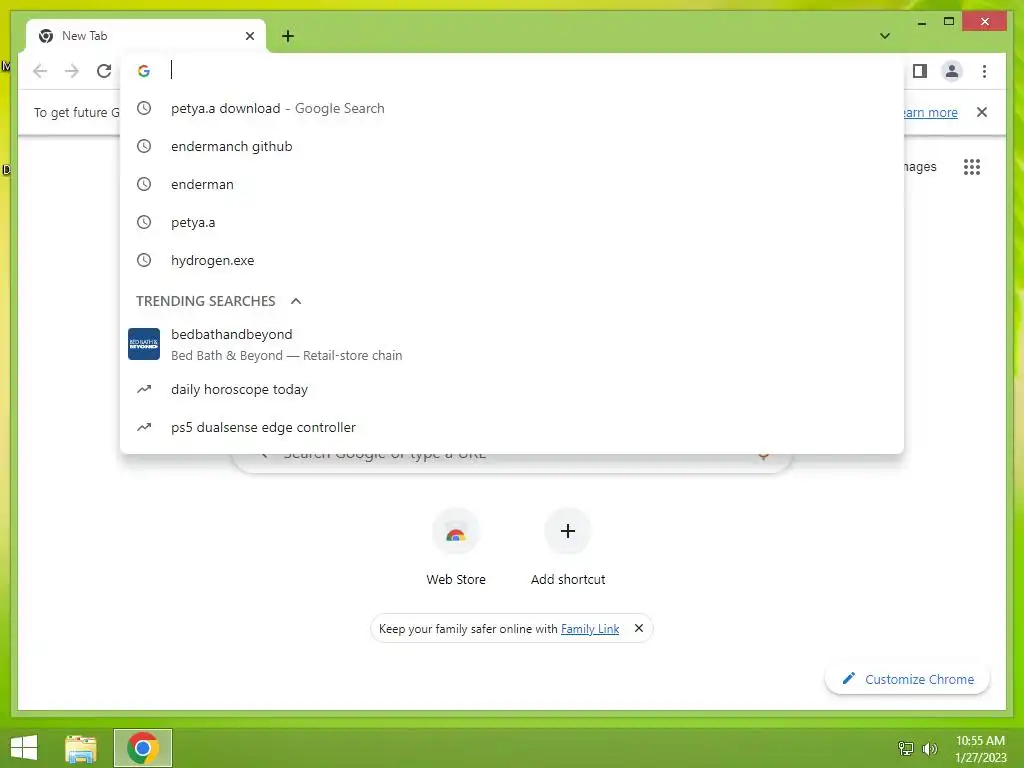The height and width of the screenshot is (768, 1024).
Task: Open Chrome's three-dot menu
Action: click(x=984, y=71)
